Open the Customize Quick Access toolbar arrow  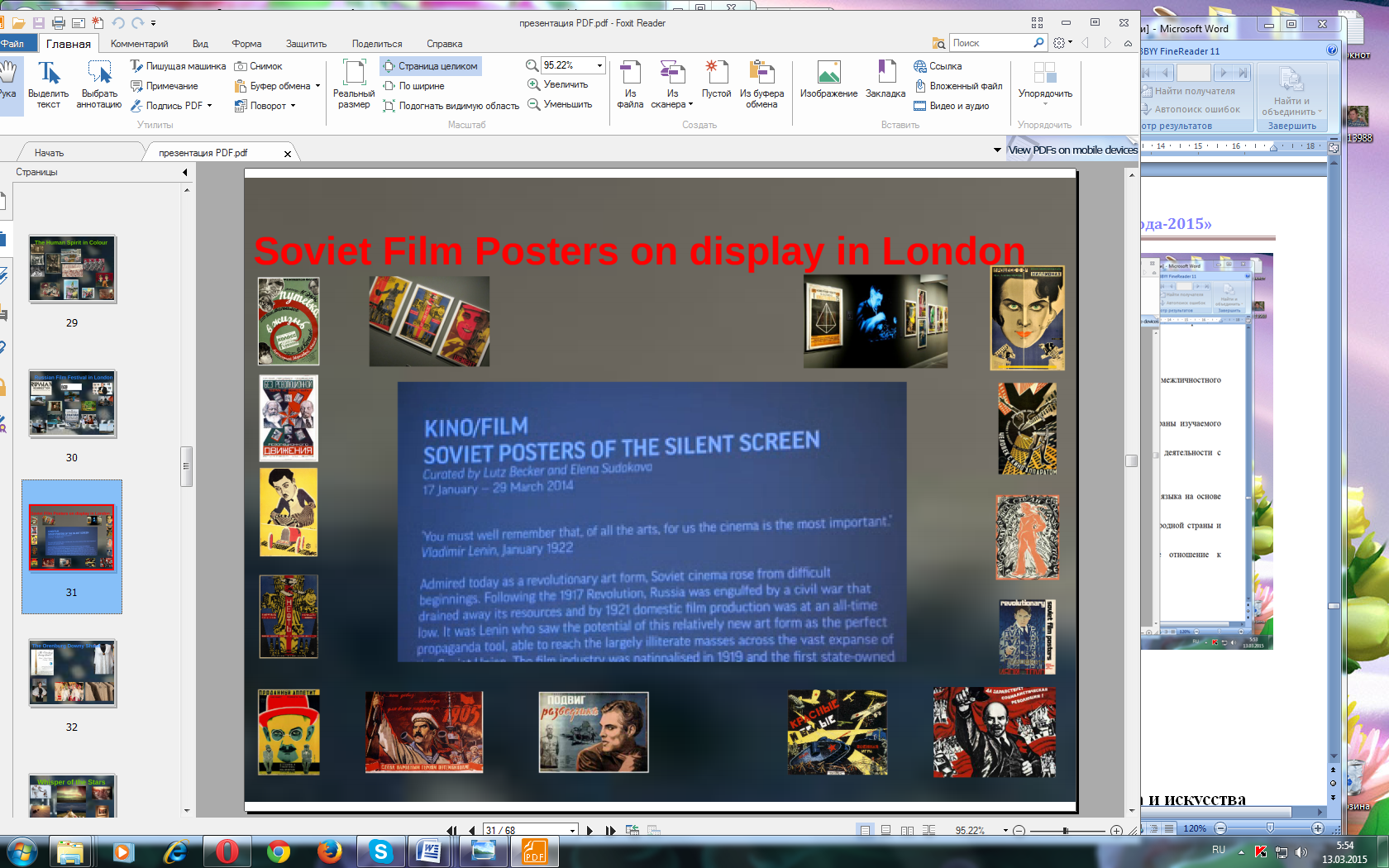click(154, 23)
